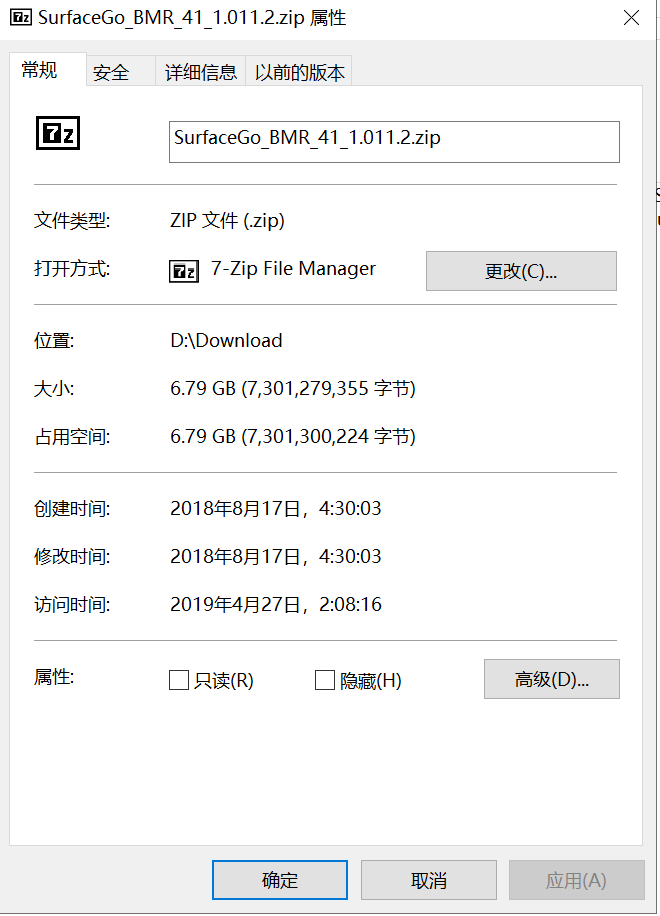The height and width of the screenshot is (916, 660).
Task: Click the file name input field
Action: (394, 142)
